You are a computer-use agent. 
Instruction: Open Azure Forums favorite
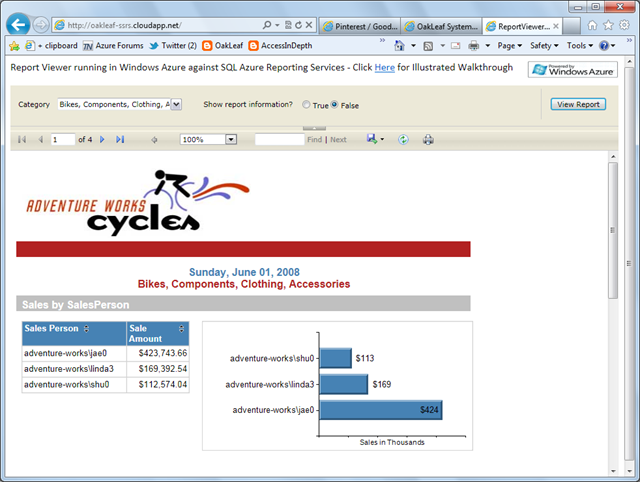113,46
